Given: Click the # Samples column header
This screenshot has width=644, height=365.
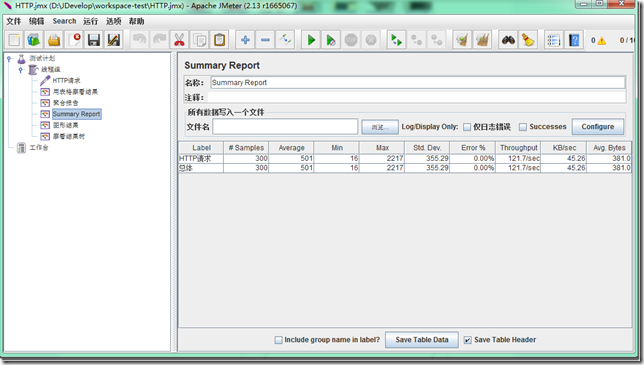Looking at the screenshot, I should point(246,148).
